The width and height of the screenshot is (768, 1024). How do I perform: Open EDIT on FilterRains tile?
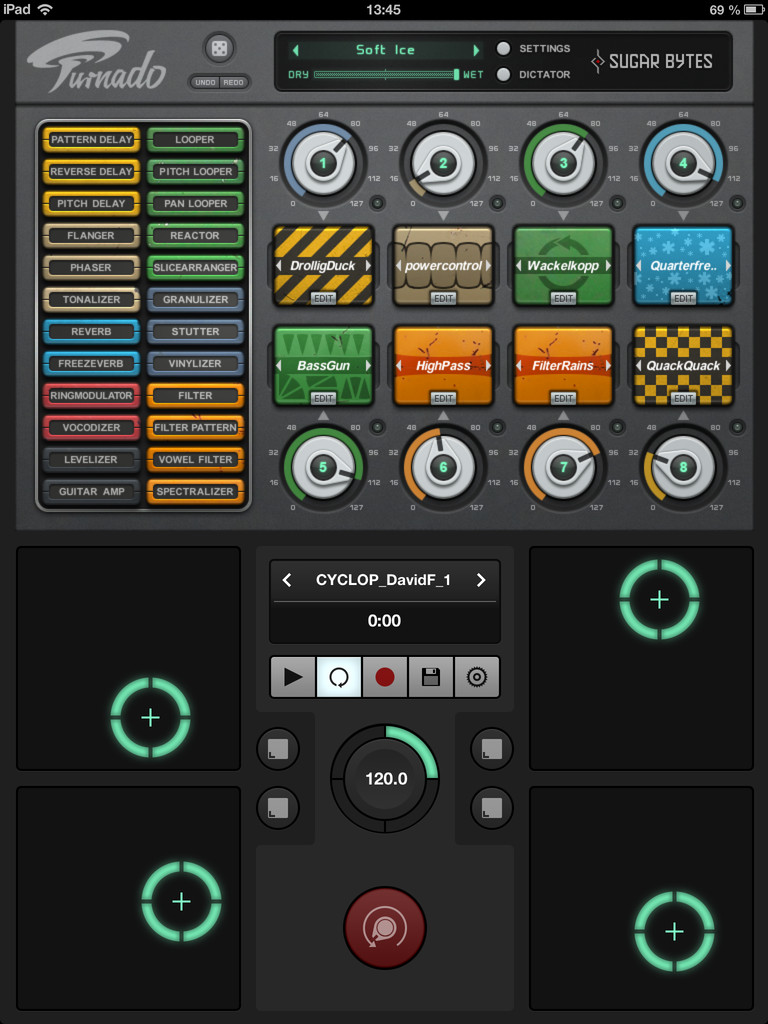click(x=564, y=398)
